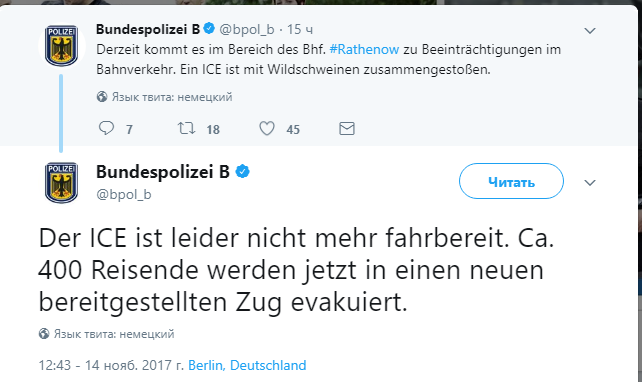Click the 12:43 14 нояб. 2017 timestamp

(x=111, y=365)
